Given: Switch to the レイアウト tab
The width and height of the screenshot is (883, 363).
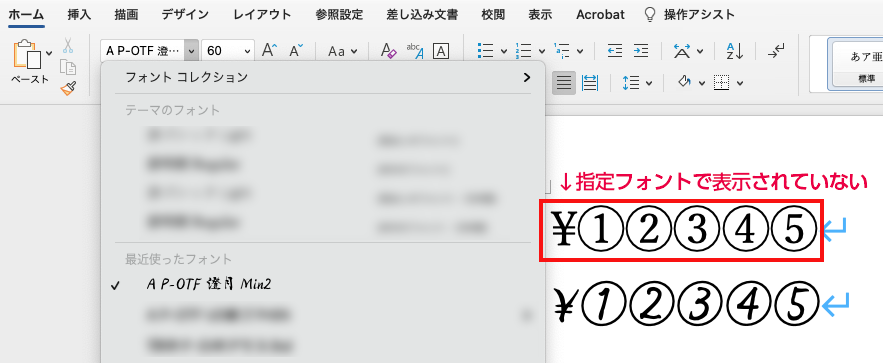Looking at the screenshot, I should tap(262, 15).
